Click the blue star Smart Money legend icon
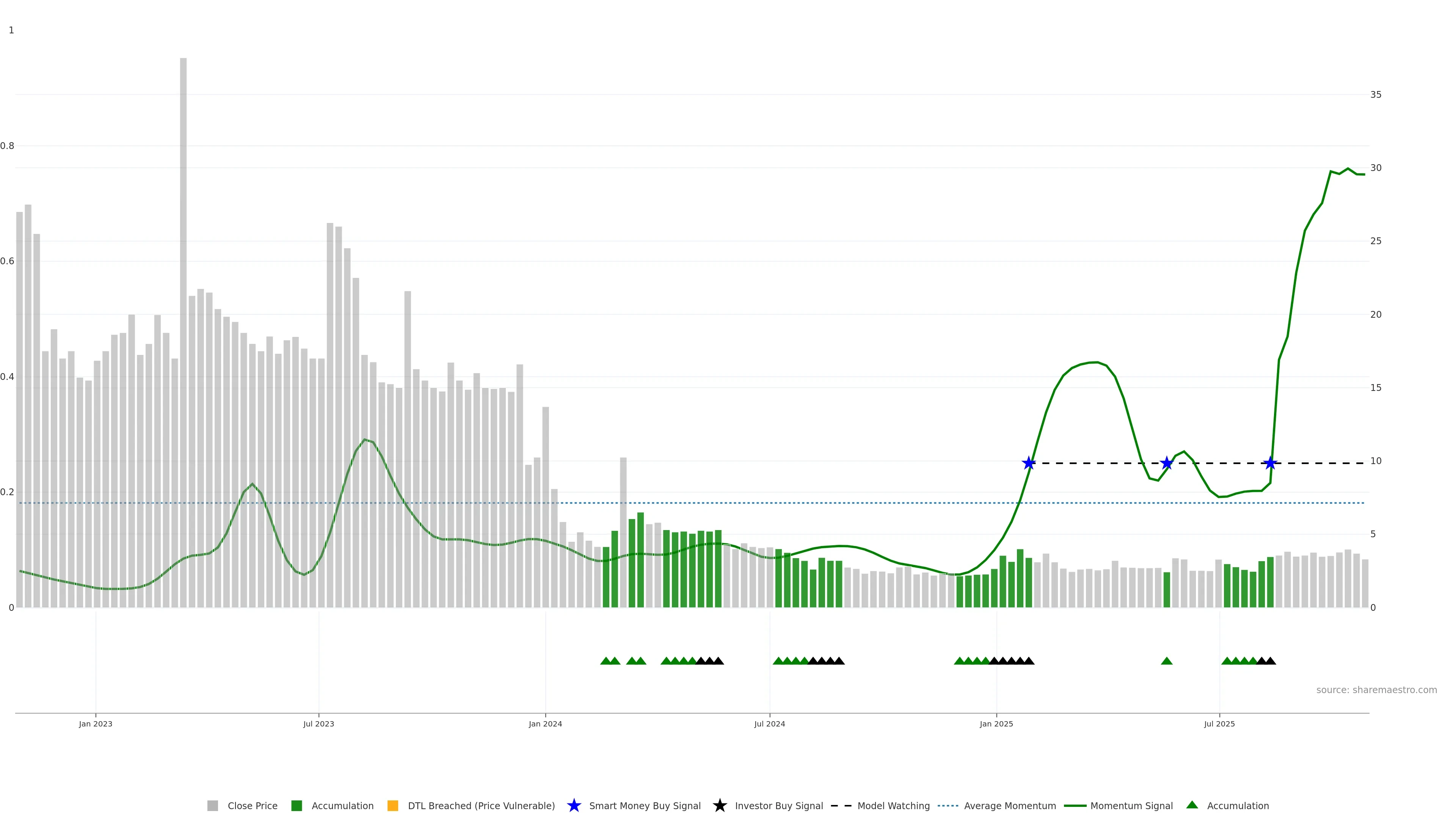 tap(574, 806)
